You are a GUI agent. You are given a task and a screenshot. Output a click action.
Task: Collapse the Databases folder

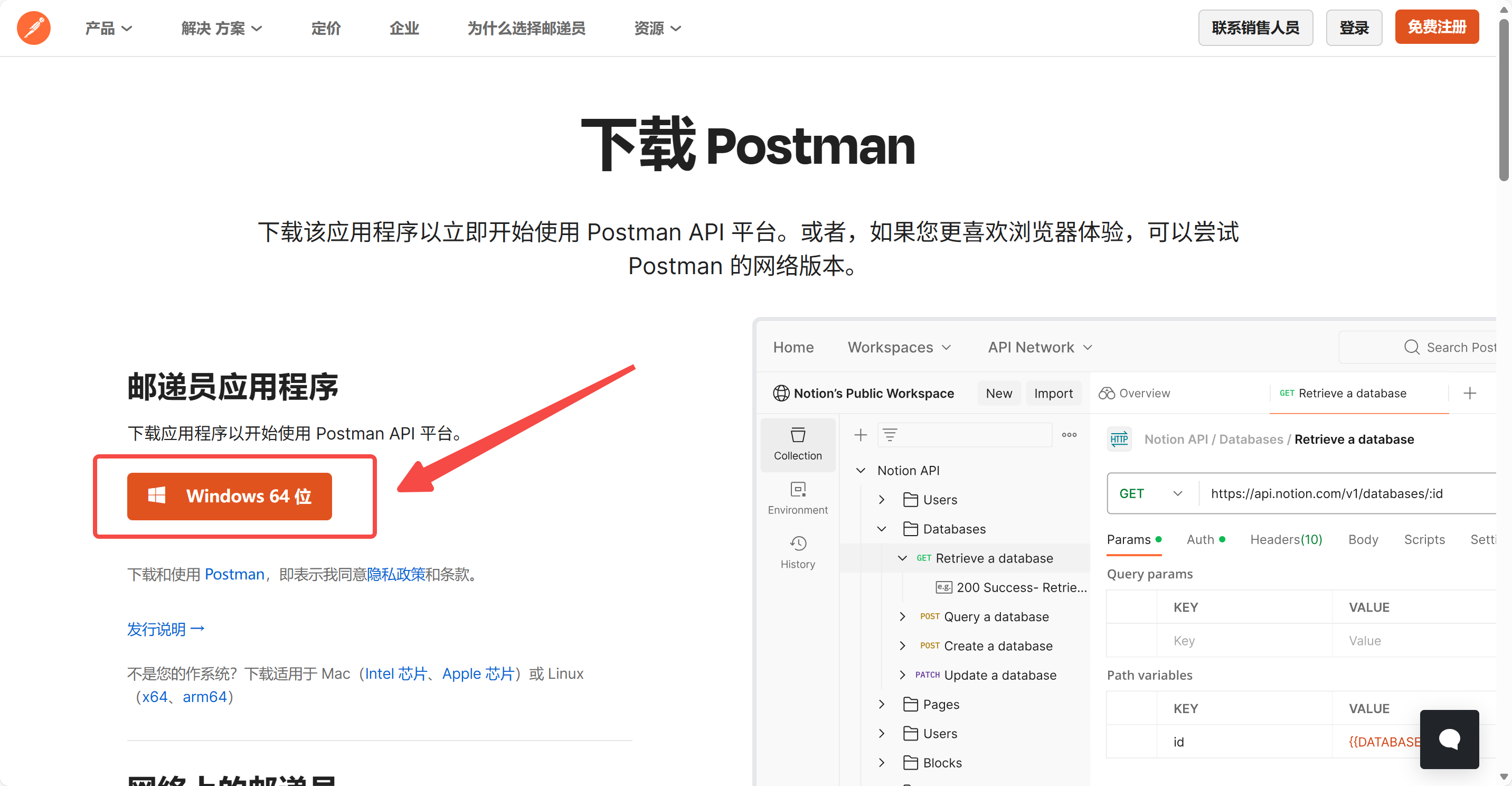click(x=881, y=529)
